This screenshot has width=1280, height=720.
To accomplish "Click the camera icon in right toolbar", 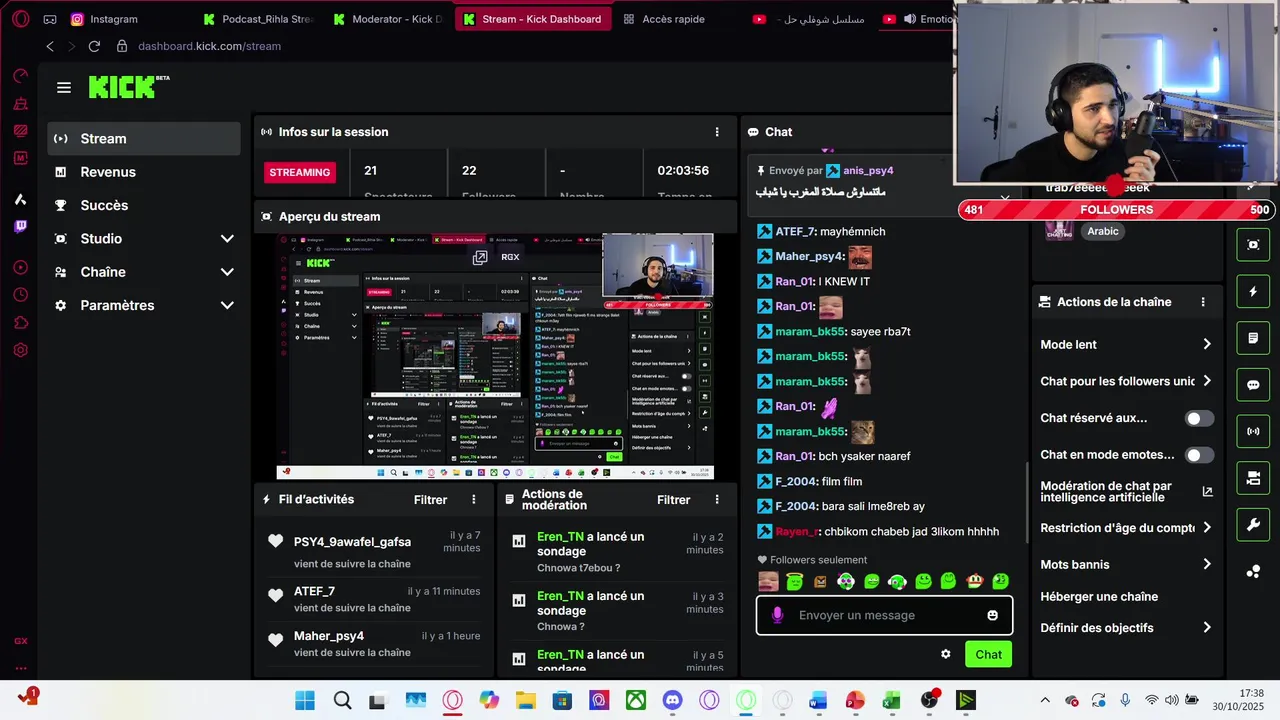I will coord(1253,478).
